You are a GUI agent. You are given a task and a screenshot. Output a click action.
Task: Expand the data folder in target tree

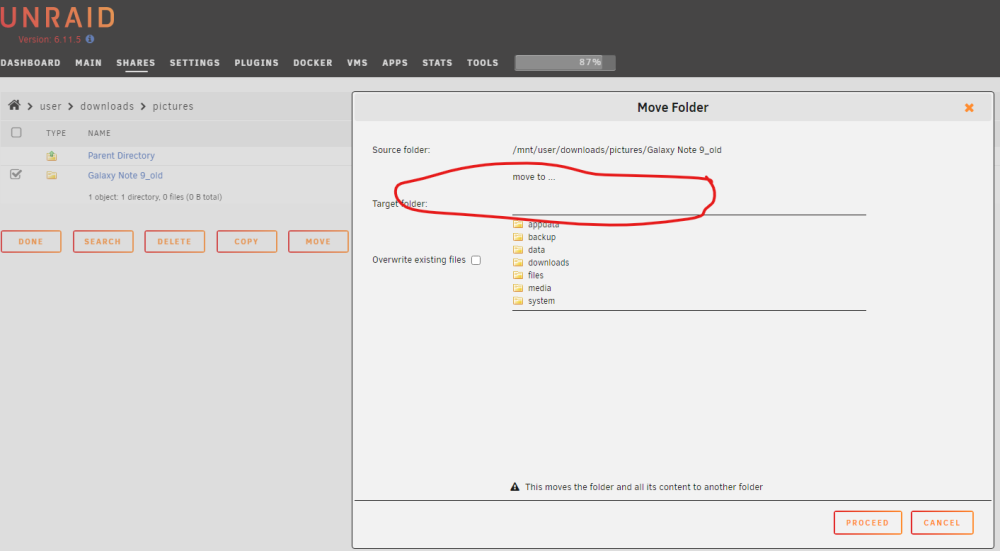click(536, 250)
